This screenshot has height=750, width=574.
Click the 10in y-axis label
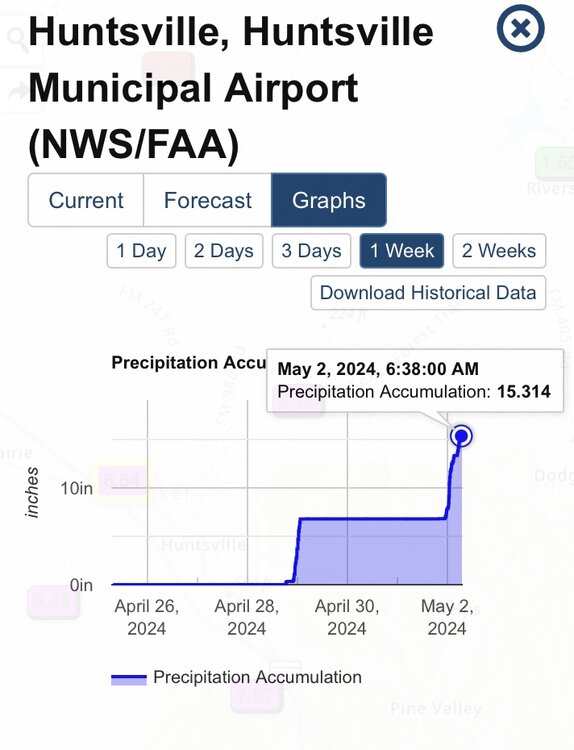(77, 488)
